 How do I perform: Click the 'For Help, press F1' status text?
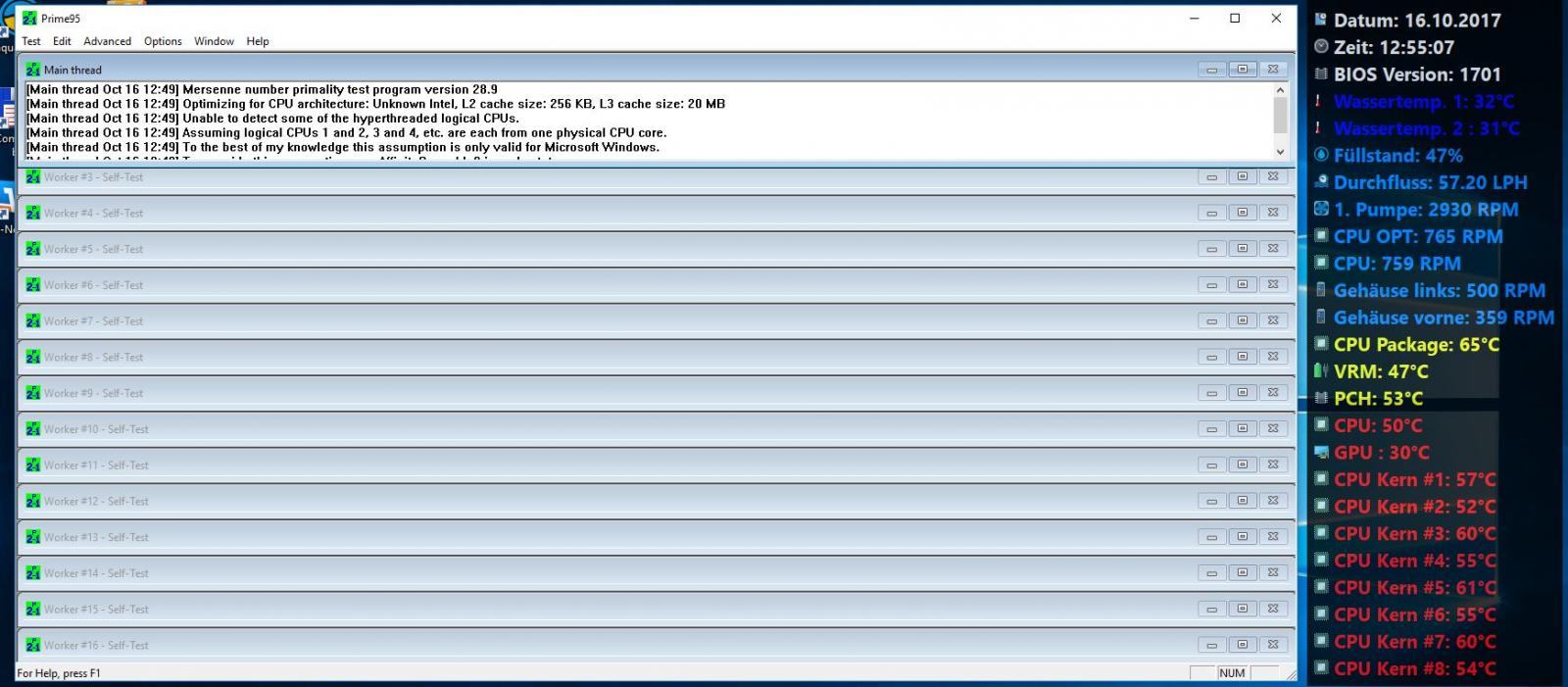pyautogui.click(x=59, y=673)
